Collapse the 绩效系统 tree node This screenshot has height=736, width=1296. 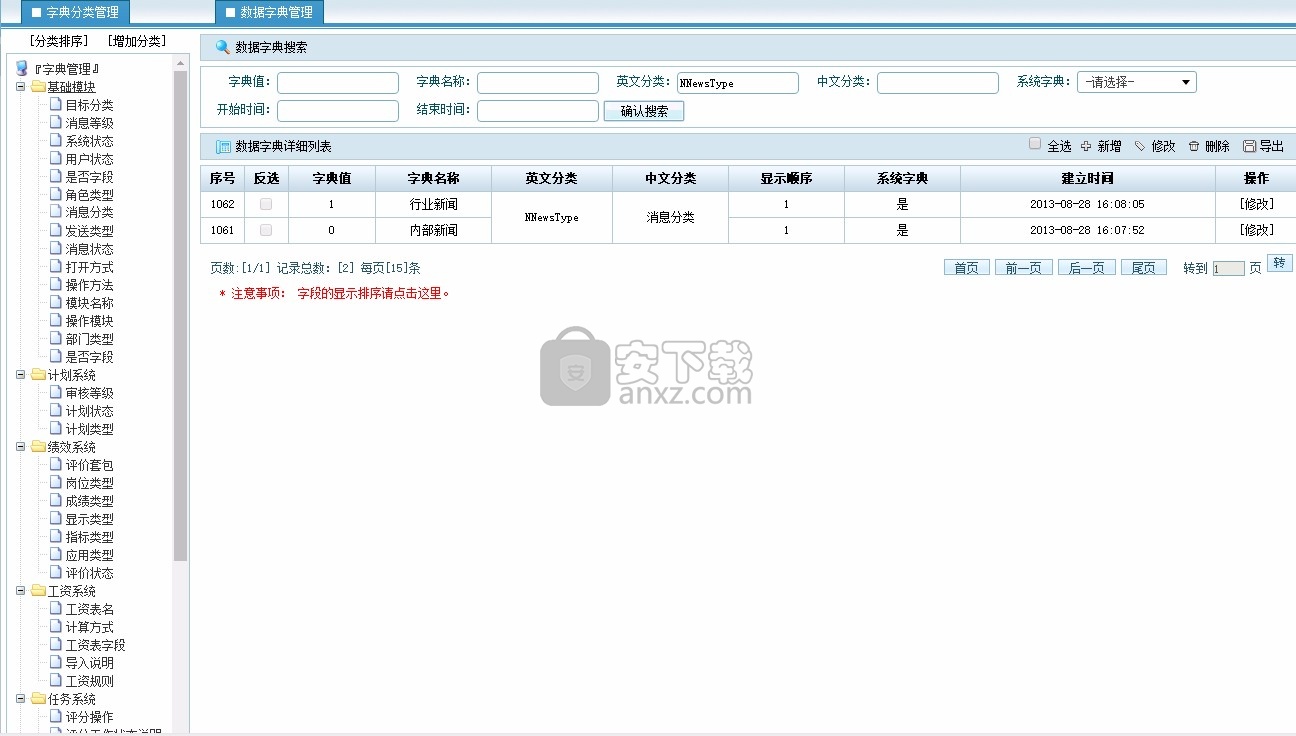21,447
